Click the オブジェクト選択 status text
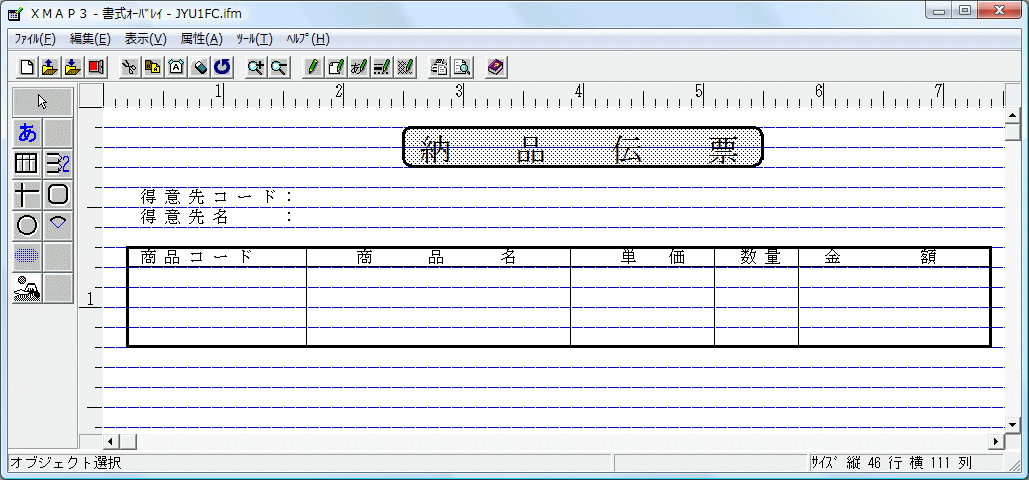This screenshot has height=480, width=1029. click(x=65, y=463)
